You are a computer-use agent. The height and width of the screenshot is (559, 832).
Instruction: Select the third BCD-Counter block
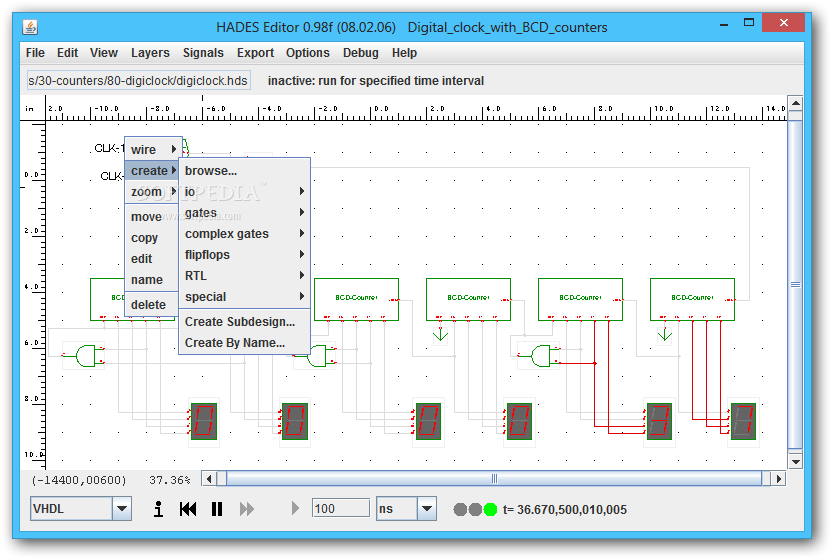pos(469,300)
